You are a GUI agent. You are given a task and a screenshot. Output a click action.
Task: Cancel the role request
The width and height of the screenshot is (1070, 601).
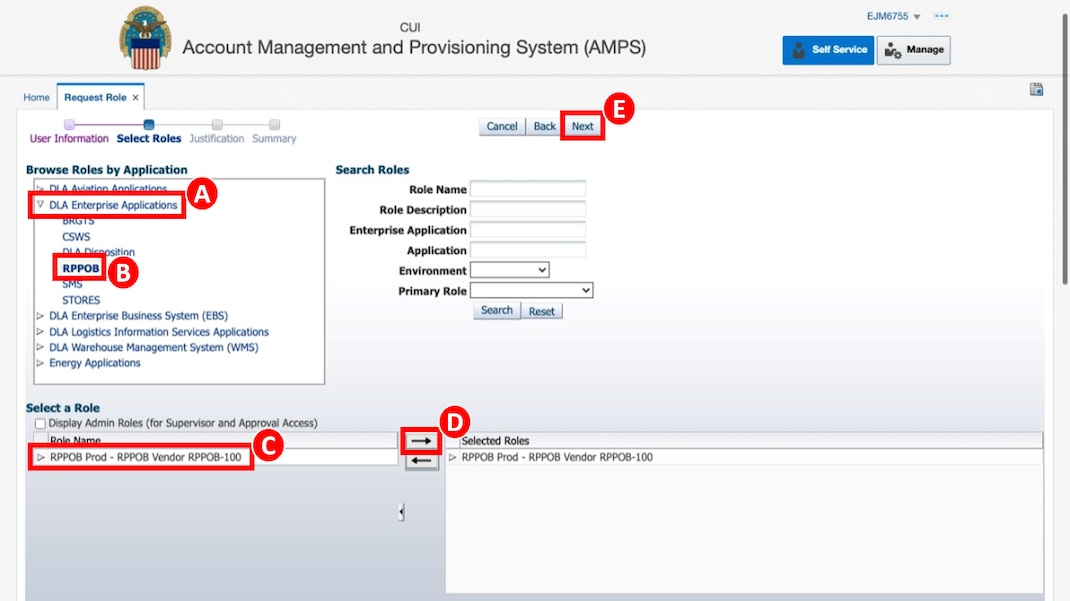click(x=502, y=126)
